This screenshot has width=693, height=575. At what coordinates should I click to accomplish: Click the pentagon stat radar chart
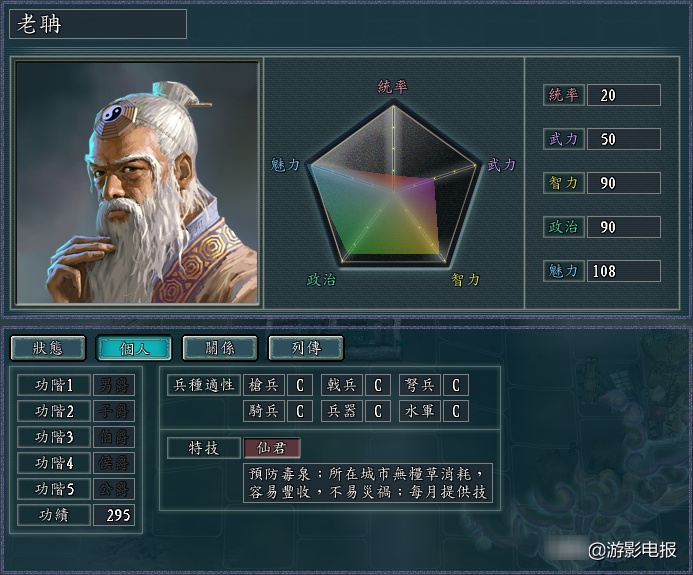pyautogui.click(x=393, y=185)
